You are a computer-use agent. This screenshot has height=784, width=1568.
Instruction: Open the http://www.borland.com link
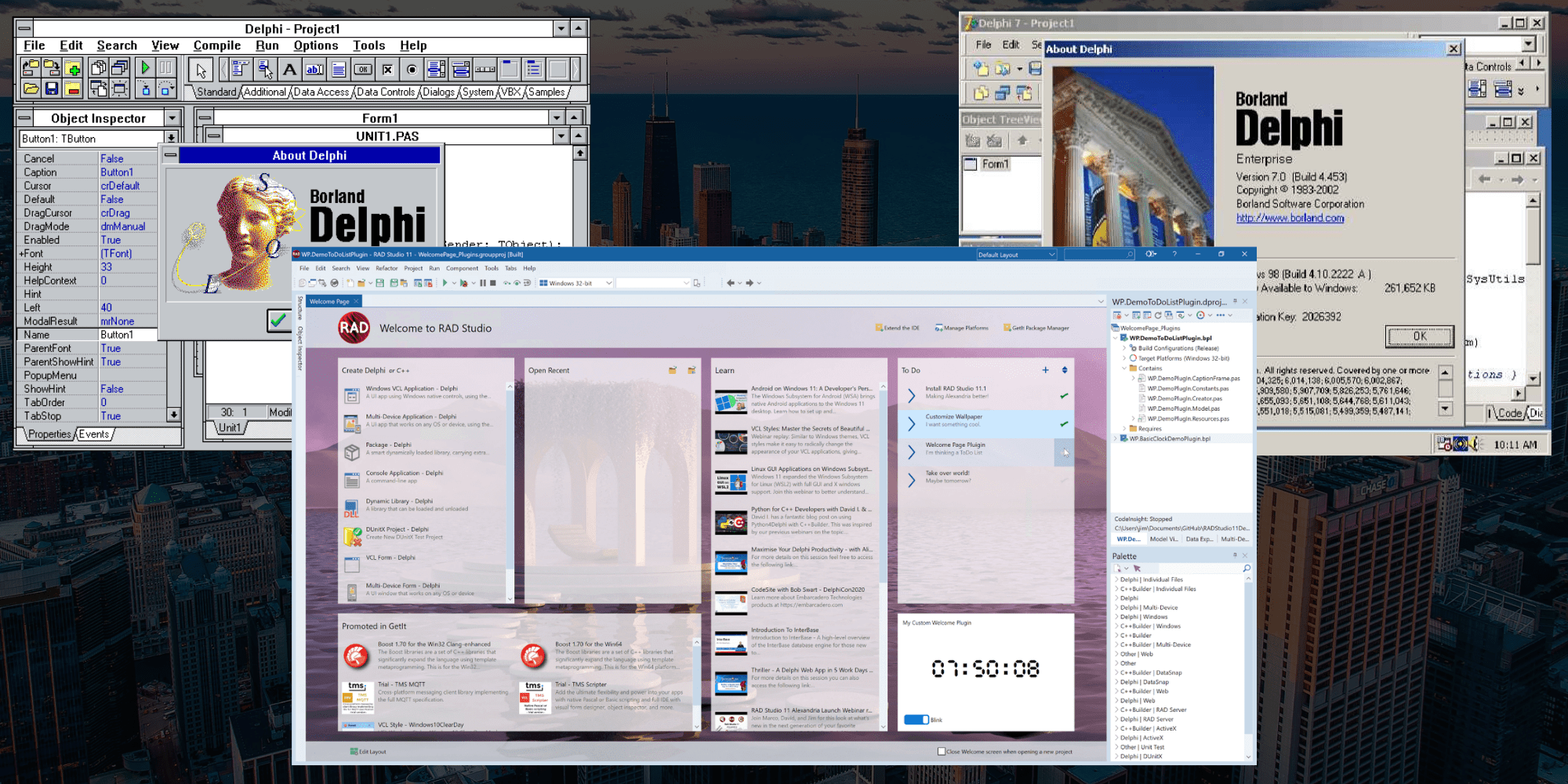pyautogui.click(x=1290, y=218)
